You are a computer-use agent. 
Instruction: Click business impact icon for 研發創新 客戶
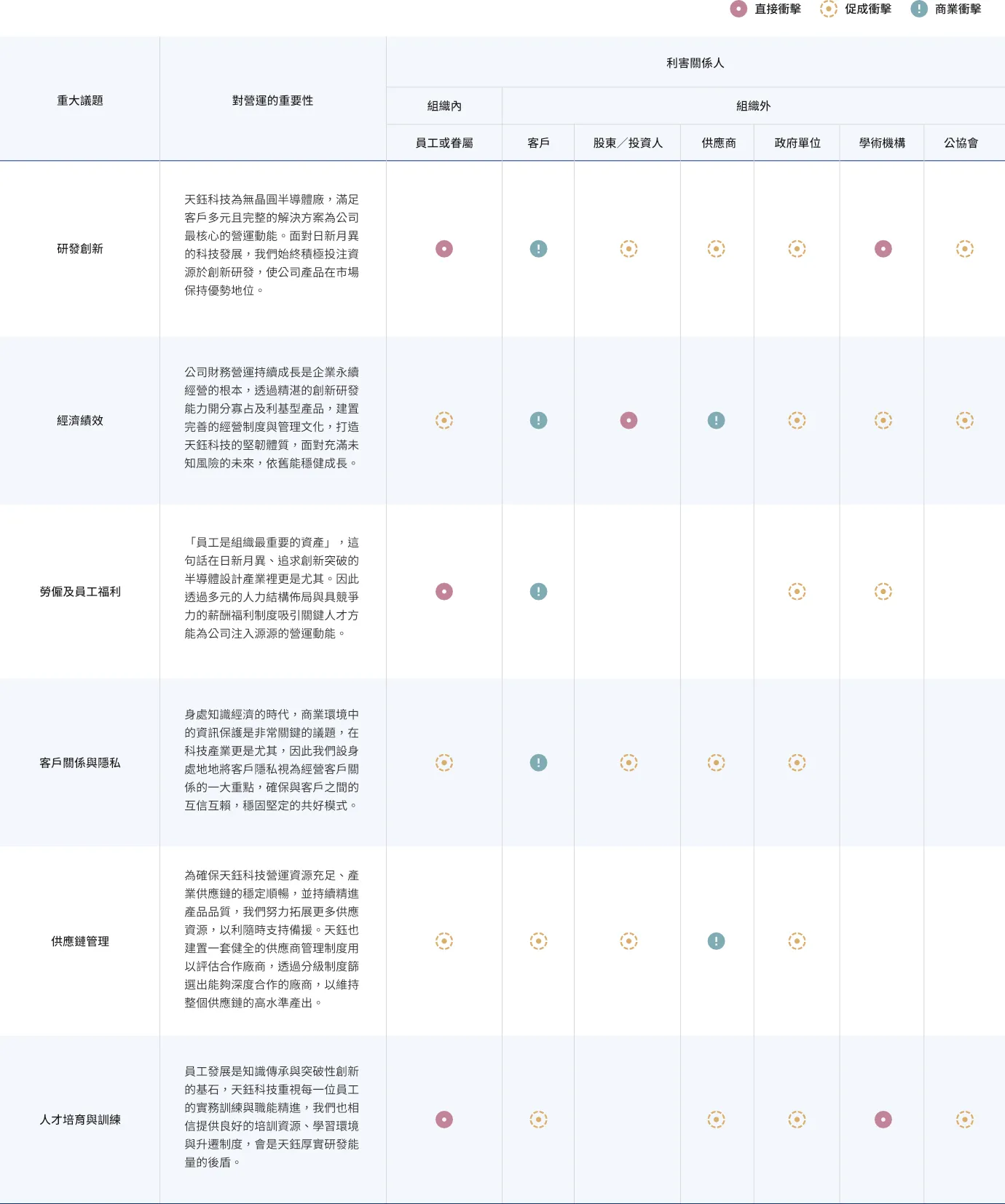click(x=538, y=249)
